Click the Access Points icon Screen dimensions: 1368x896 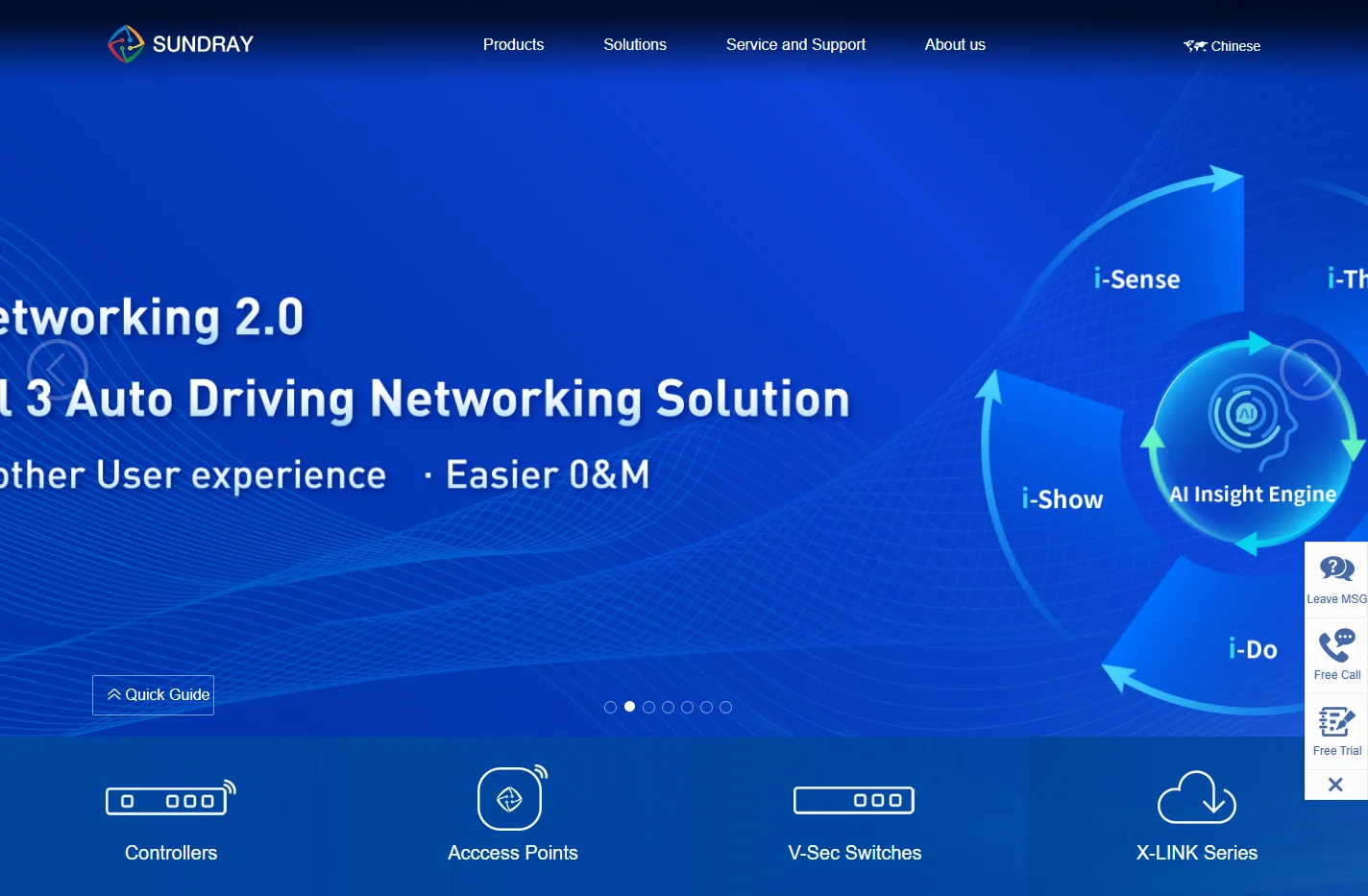(x=513, y=797)
